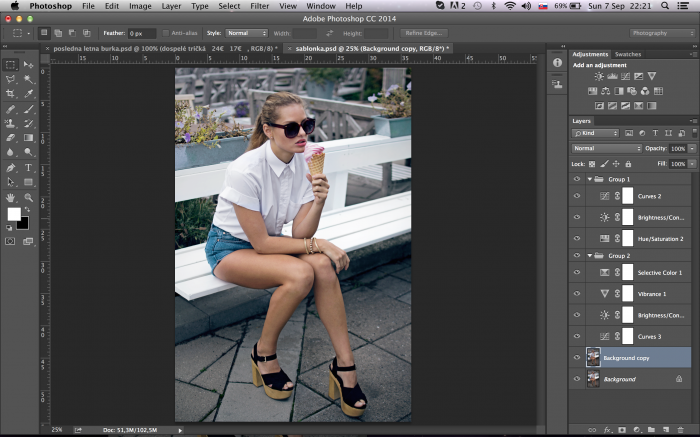This screenshot has width=700, height=437.
Task: Hide the Curves 2 layer
Action: [x=577, y=196]
